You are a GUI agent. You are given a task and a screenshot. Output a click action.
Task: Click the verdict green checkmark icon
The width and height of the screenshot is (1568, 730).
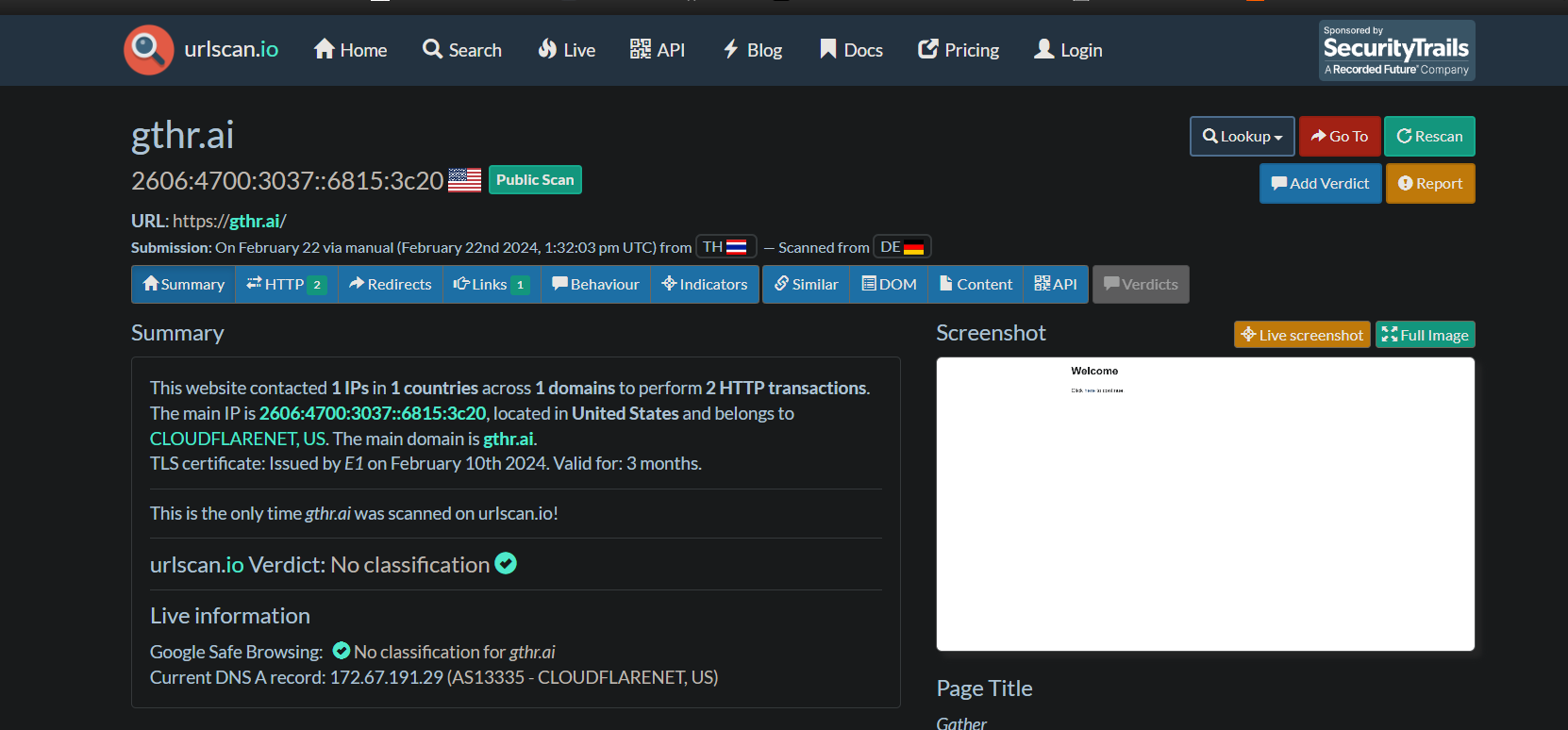(506, 564)
